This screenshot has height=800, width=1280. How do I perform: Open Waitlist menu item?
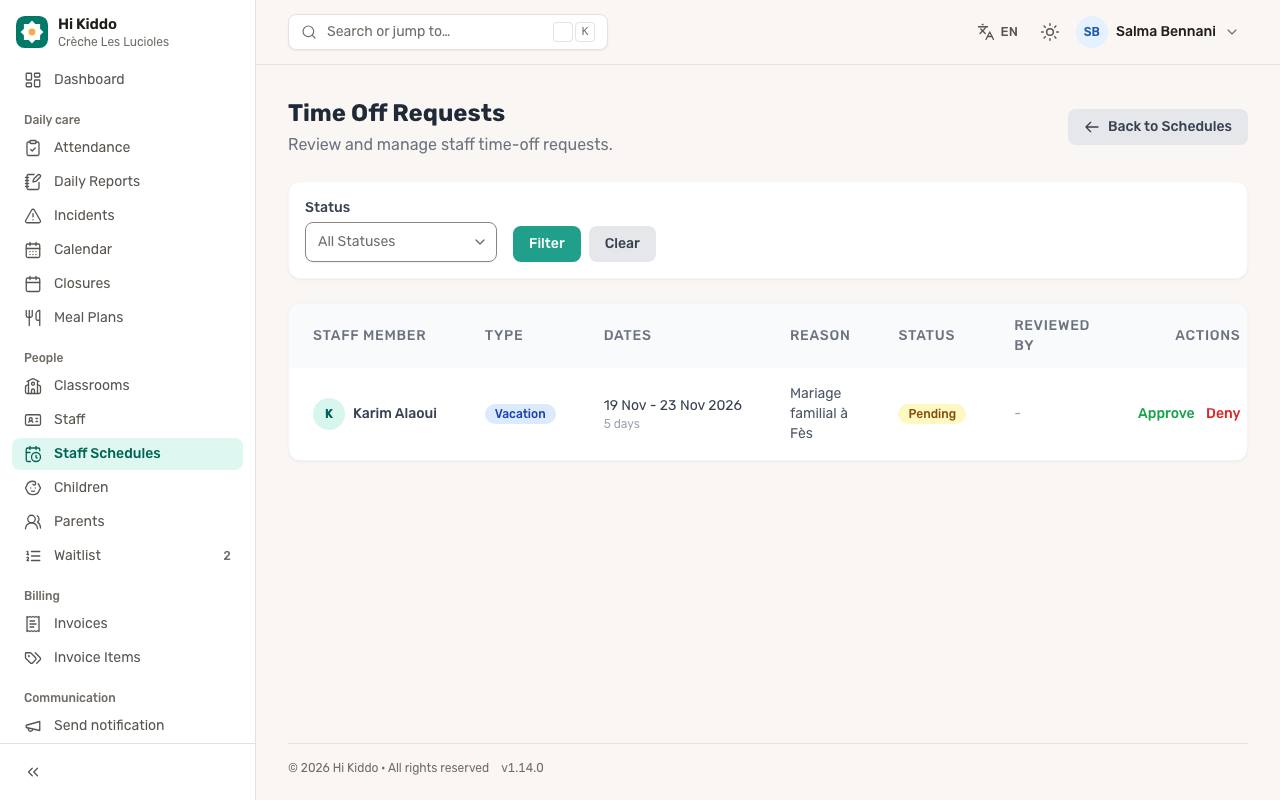click(x=127, y=555)
